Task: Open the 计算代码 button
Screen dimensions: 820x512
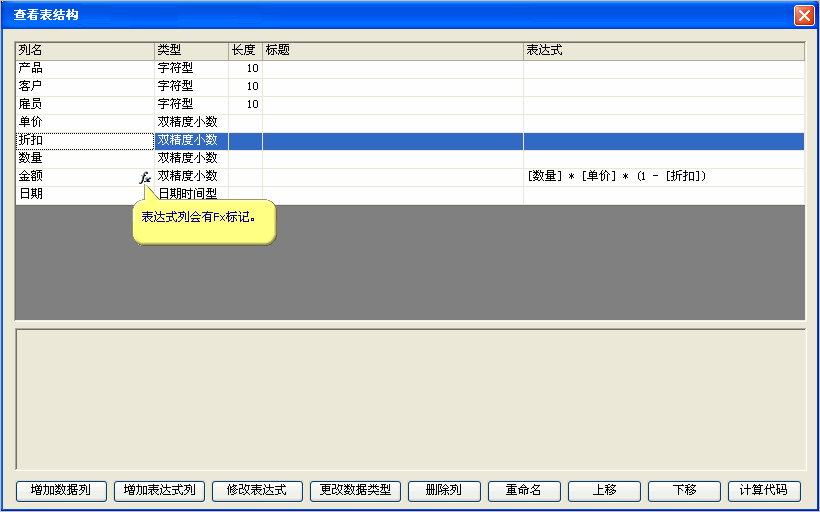Action: pos(764,490)
